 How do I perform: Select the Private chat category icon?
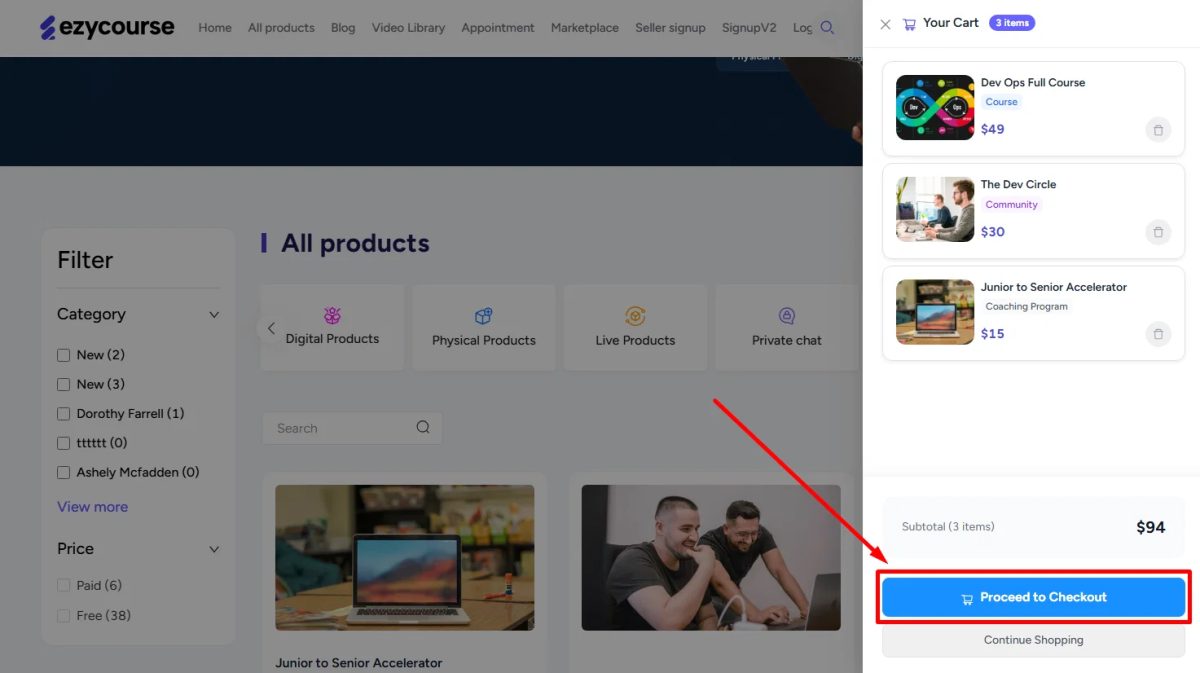point(787,316)
